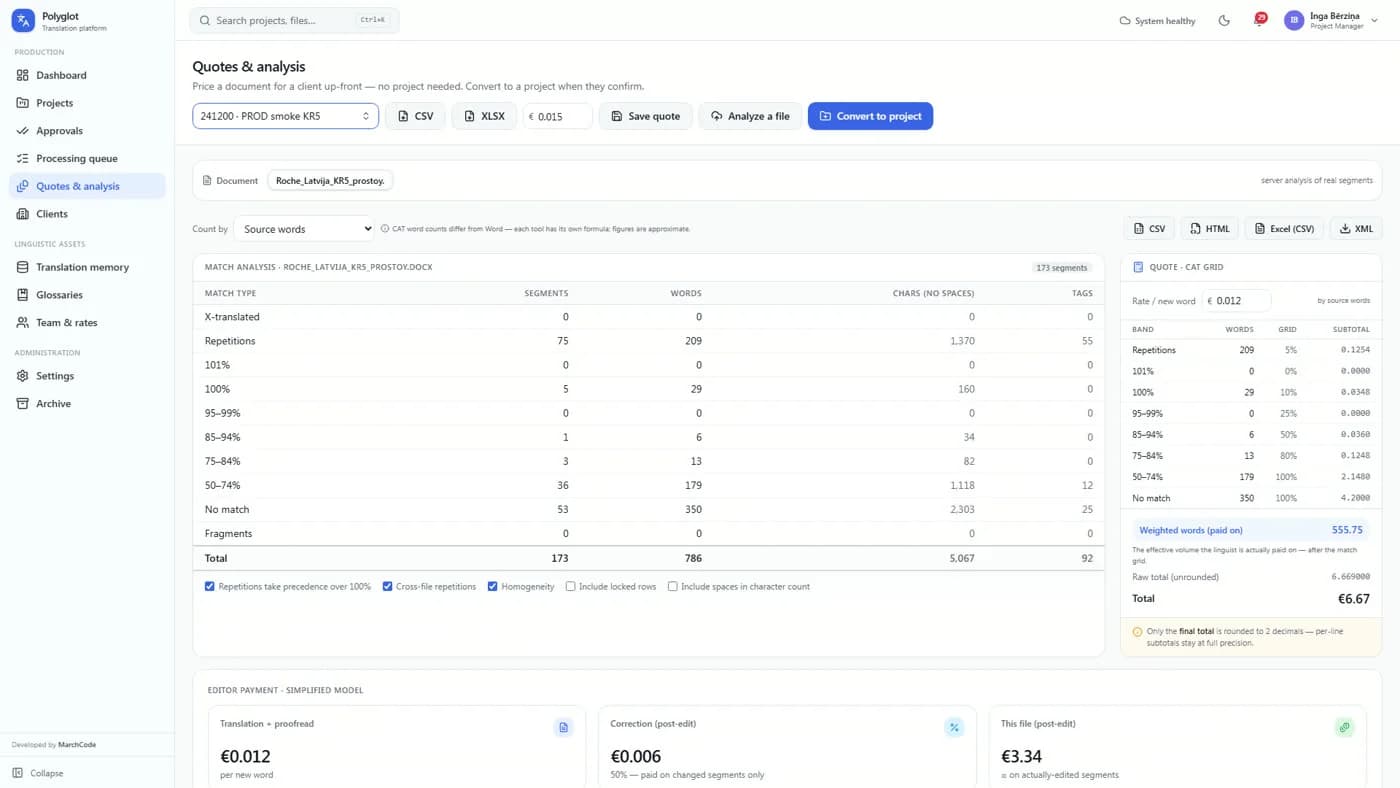1400x788 pixels.
Task: Export analysis as Excel (CSV)
Action: [x=1284, y=229]
